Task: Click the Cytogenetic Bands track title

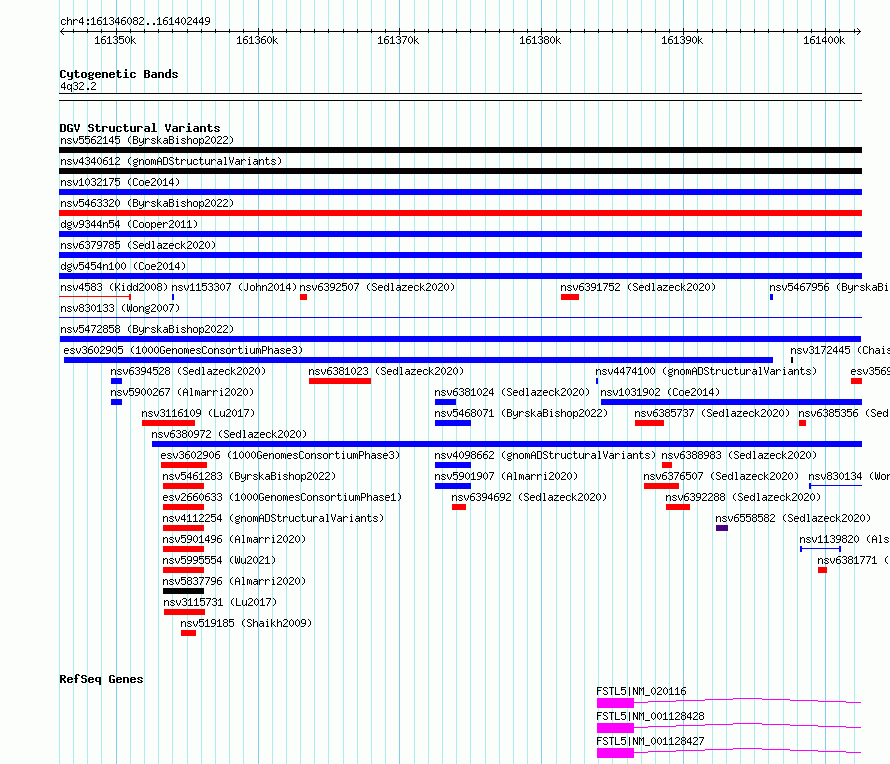Action: point(119,74)
